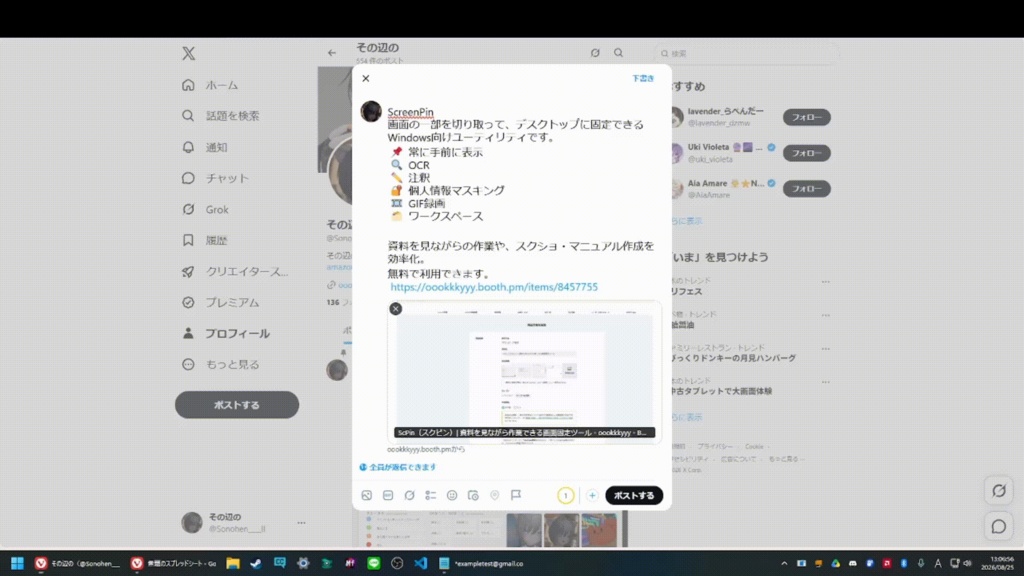Close the post composer dialog

366,78
